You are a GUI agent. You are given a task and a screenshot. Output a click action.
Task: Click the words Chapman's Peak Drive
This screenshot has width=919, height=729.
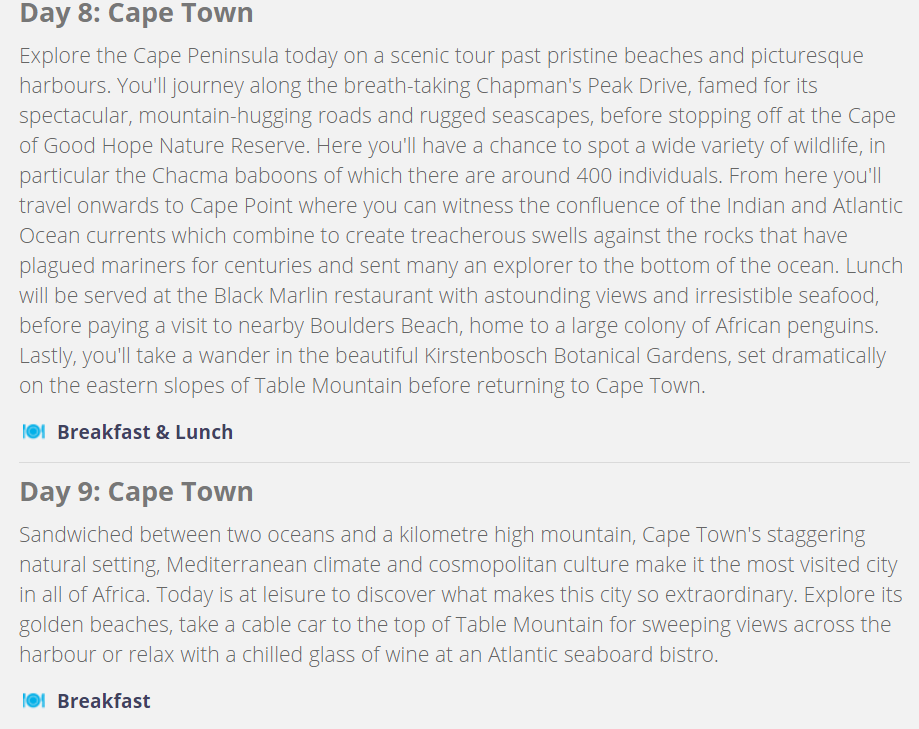point(582,86)
